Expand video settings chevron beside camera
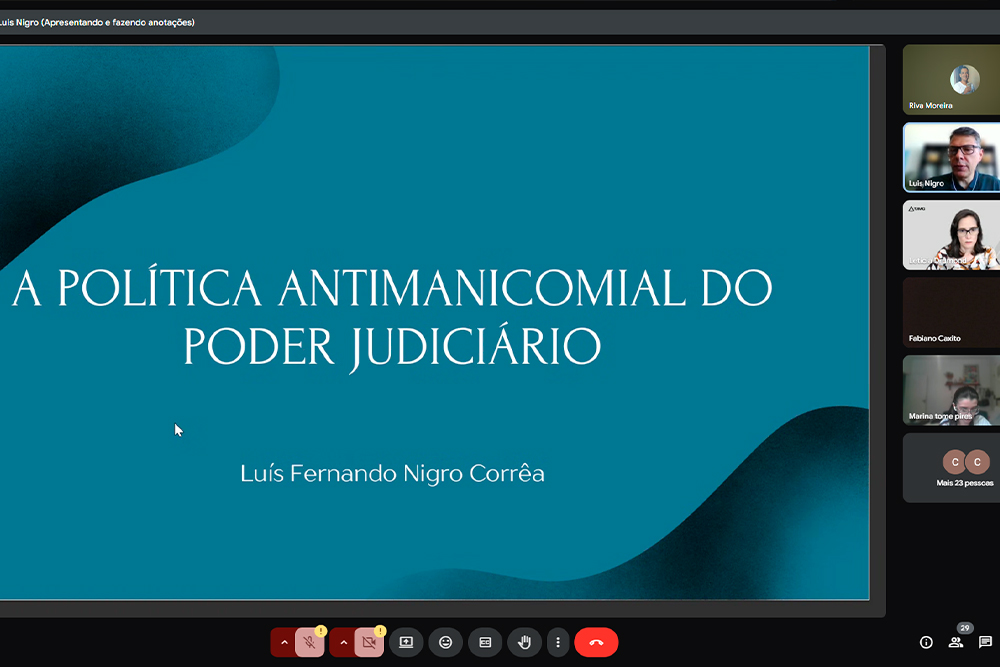1000x667 pixels. click(x=343, y=642)
